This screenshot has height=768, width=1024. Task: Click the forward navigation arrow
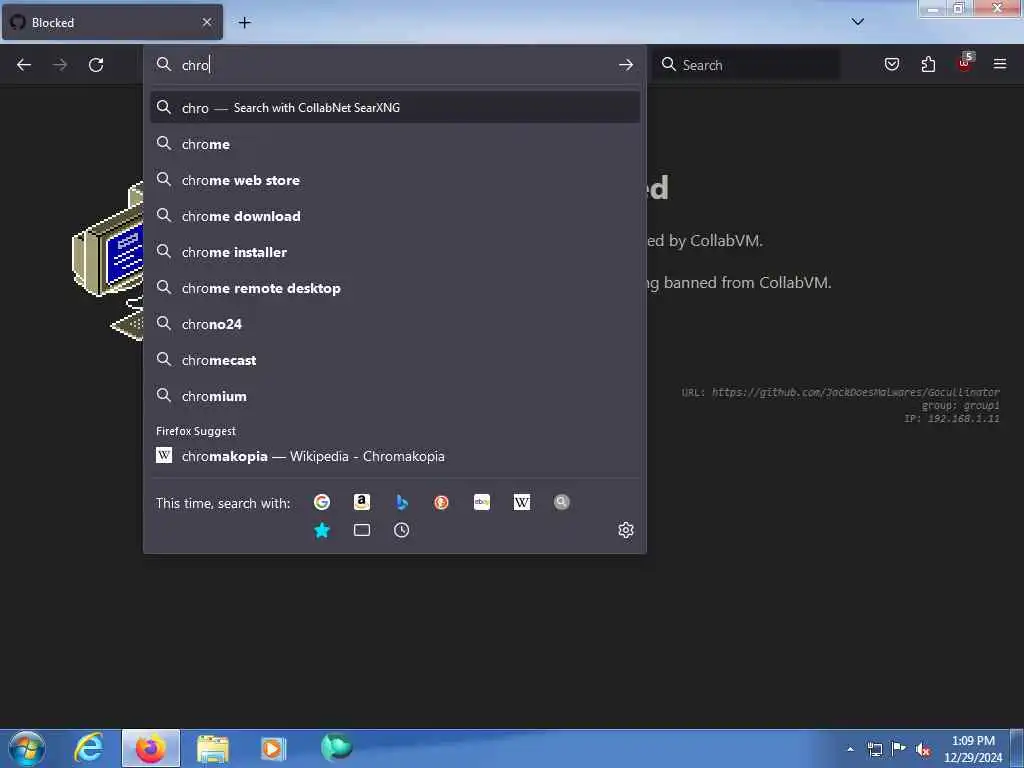(x=60, y=65)
